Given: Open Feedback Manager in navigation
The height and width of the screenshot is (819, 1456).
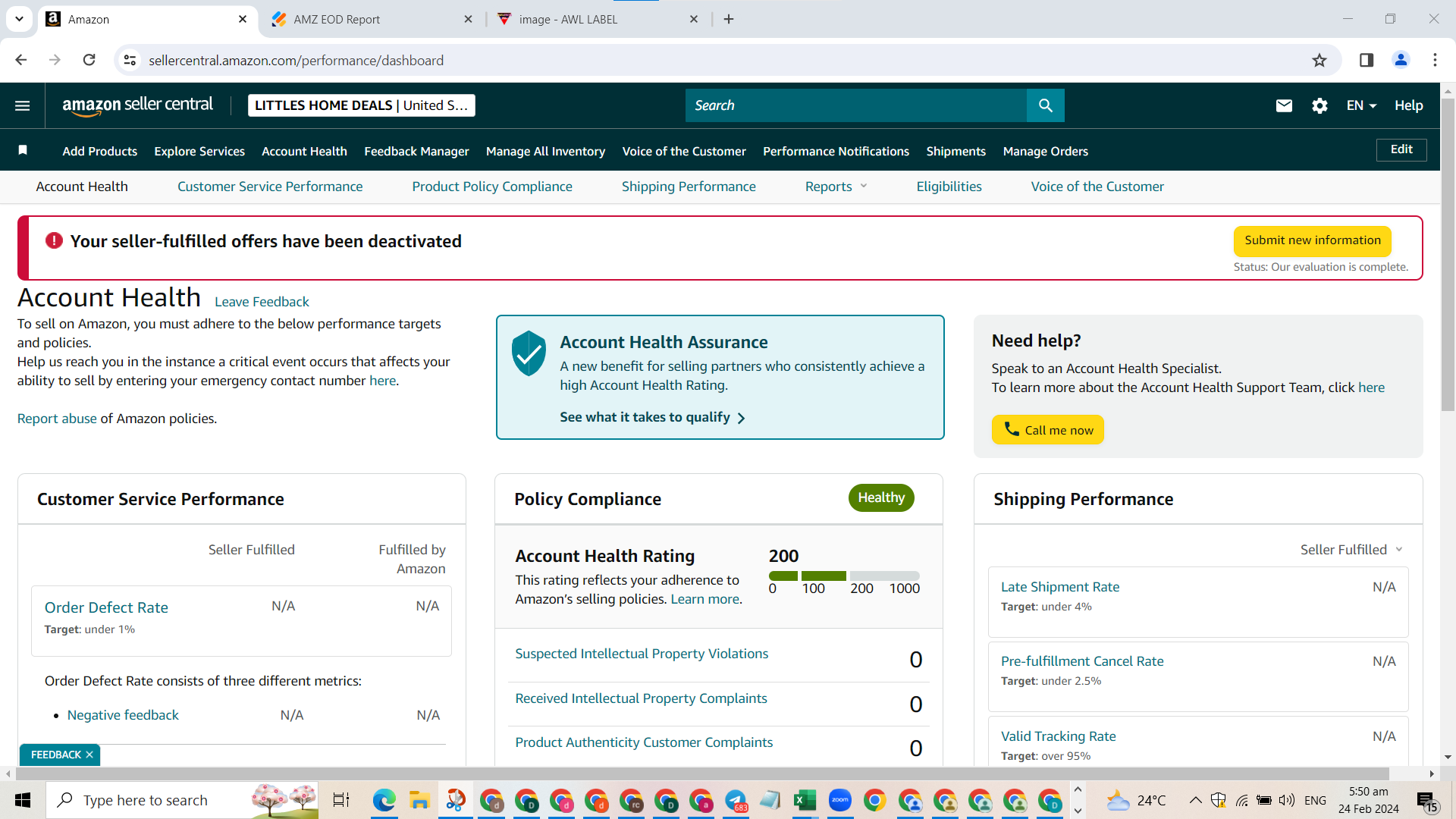Looking at the screenshot, I should tap(416, 151).
